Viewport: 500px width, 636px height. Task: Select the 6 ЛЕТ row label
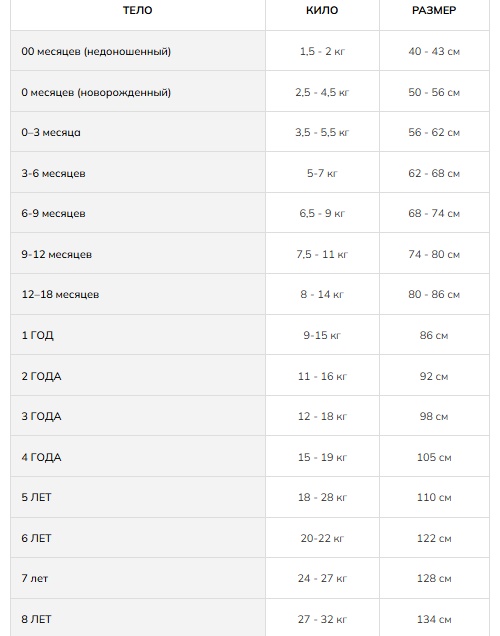point(36,538)
